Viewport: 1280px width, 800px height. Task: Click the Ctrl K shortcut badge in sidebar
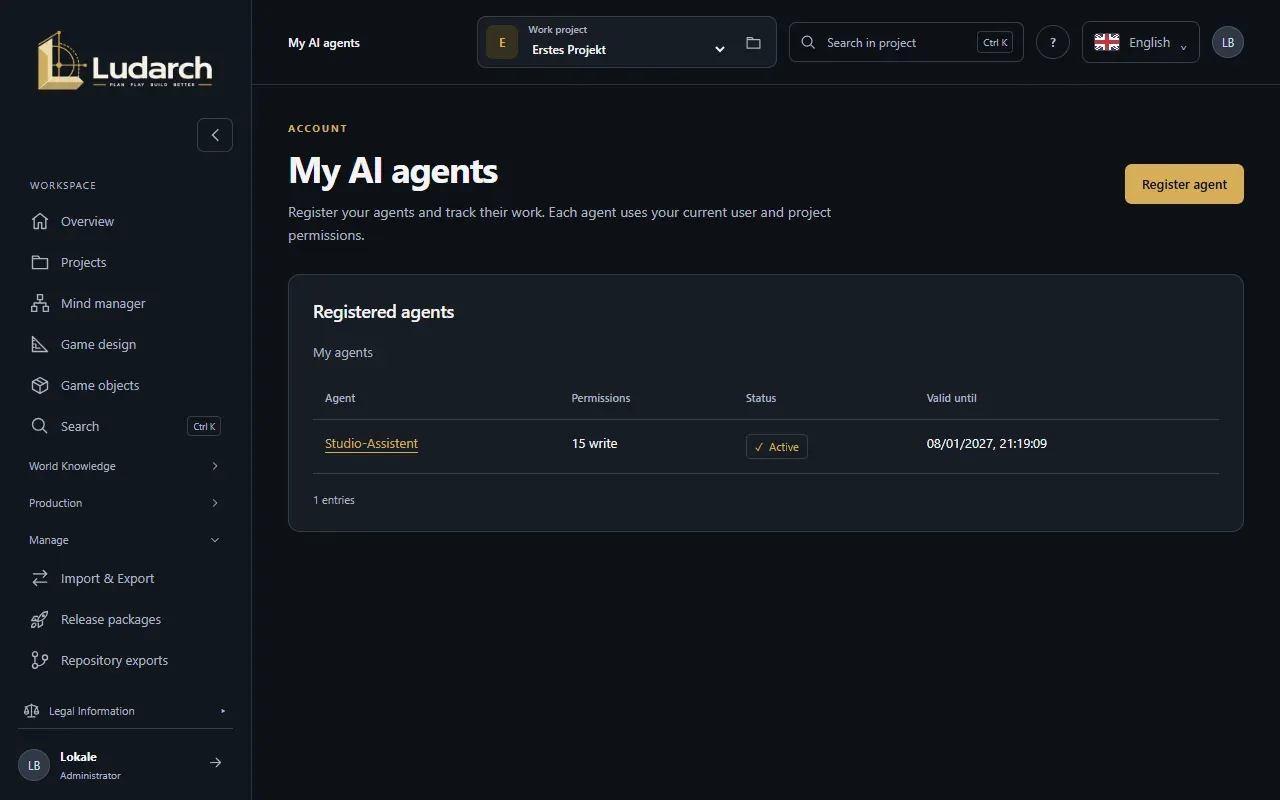(x=204, y=426)
